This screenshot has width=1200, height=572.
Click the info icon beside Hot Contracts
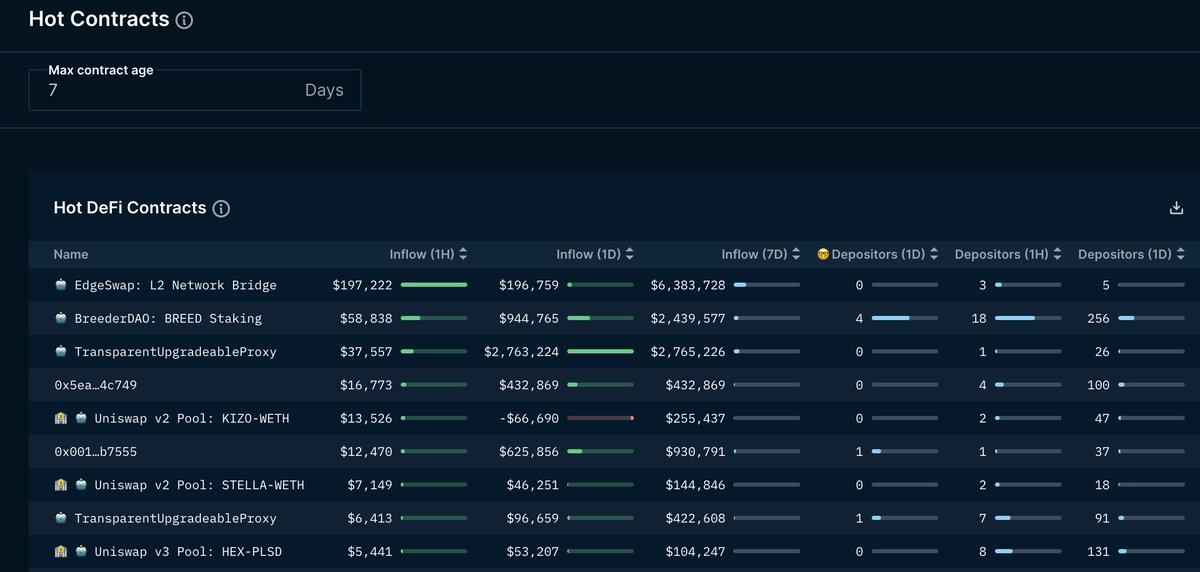pyautogui.click(x=185, y=20)
